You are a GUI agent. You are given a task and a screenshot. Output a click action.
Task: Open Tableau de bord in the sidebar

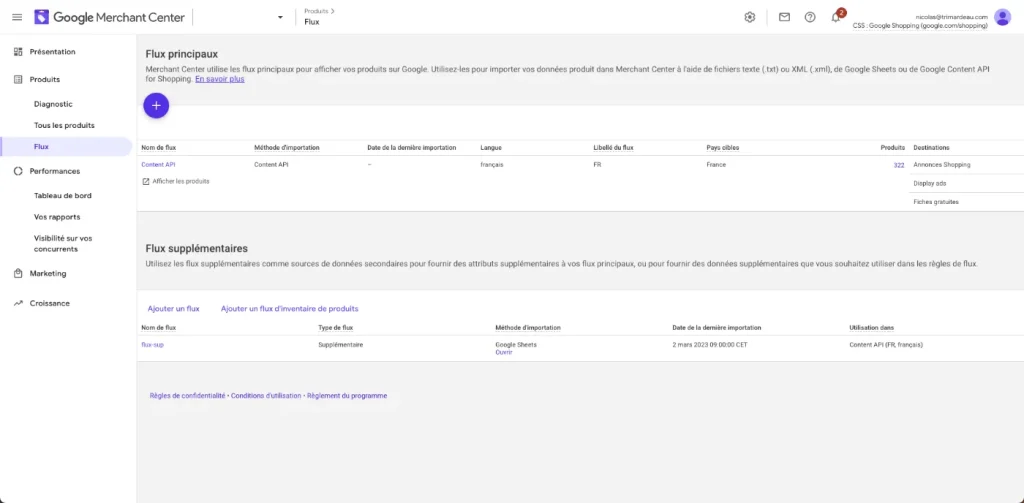pos(63,195)
